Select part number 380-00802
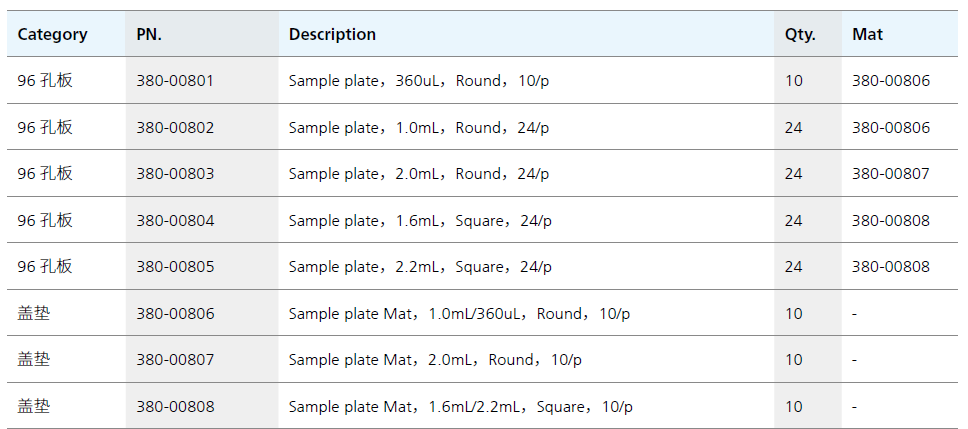Image resolution: width=968 pixels, height=429 pixels. (x=175, y=127)
